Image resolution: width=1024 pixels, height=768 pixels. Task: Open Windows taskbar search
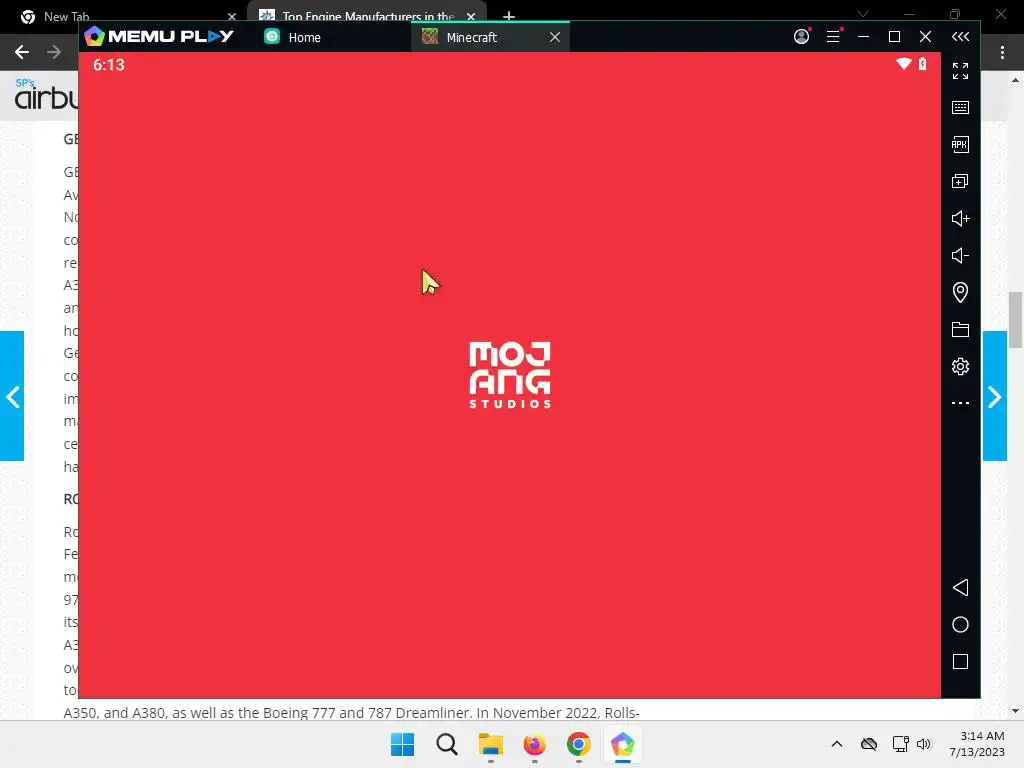point(447,744)
